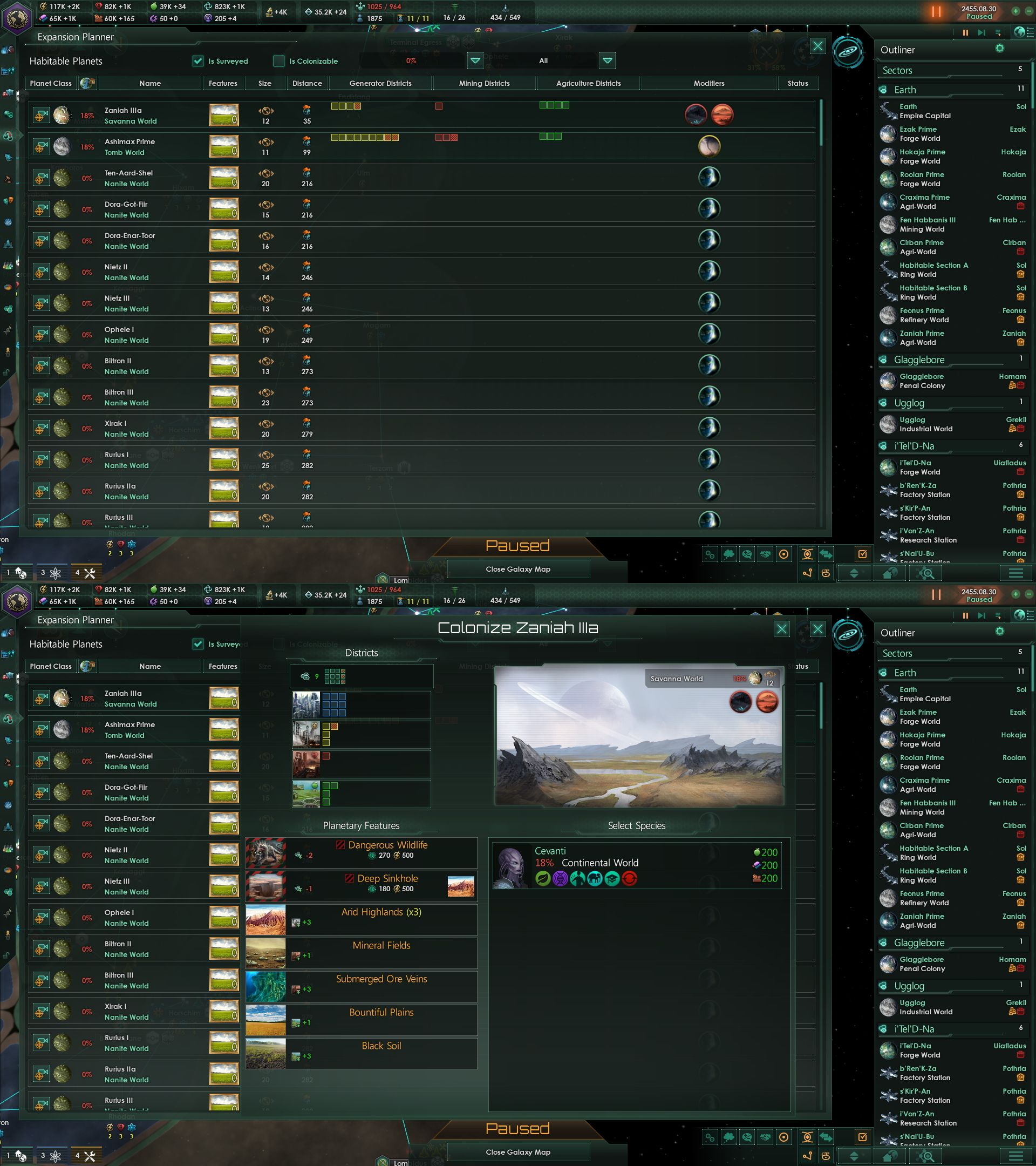Toggle the flag filter beside Planet Class header

point(88,83)
